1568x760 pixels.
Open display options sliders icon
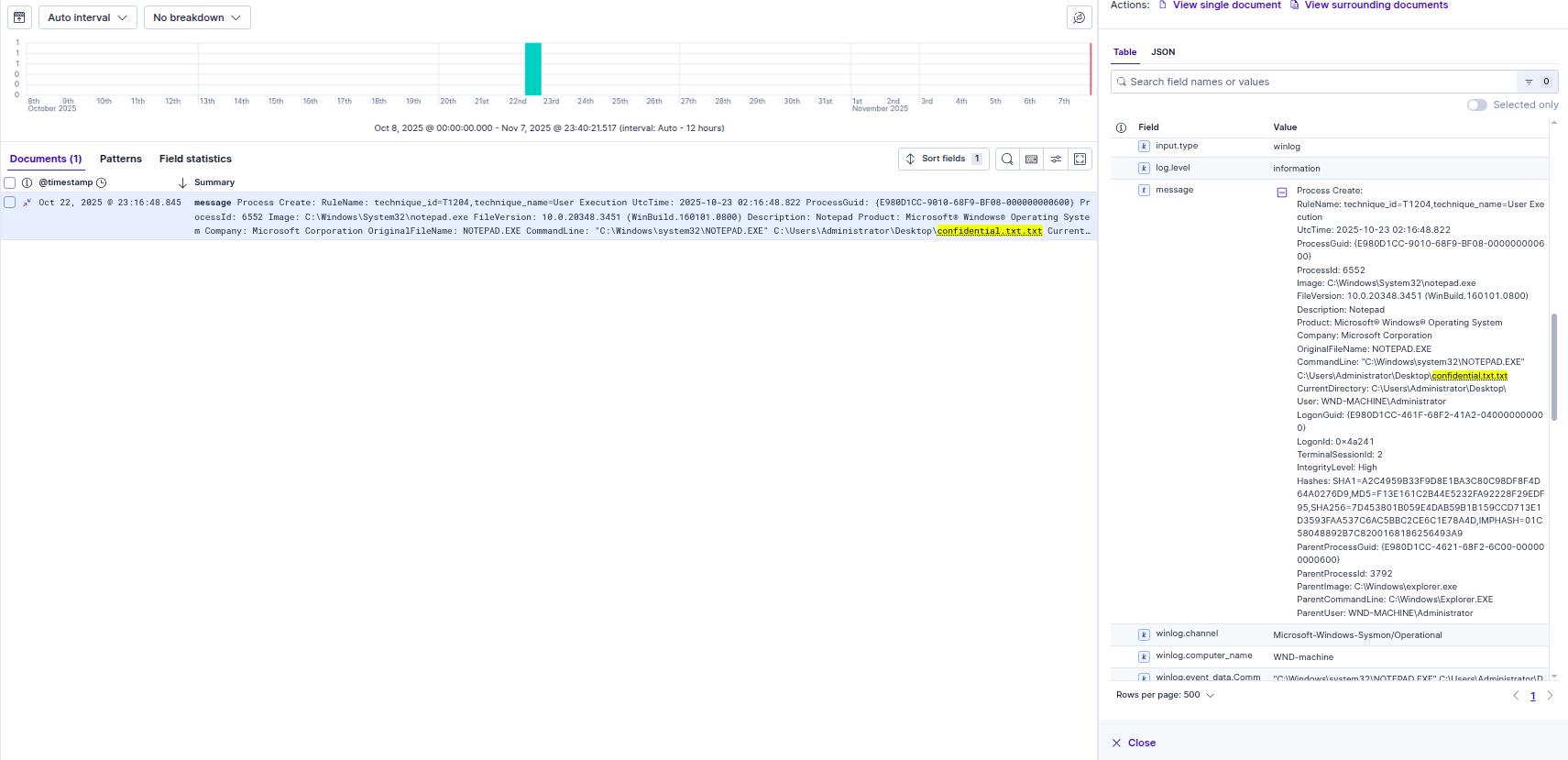1056,160
